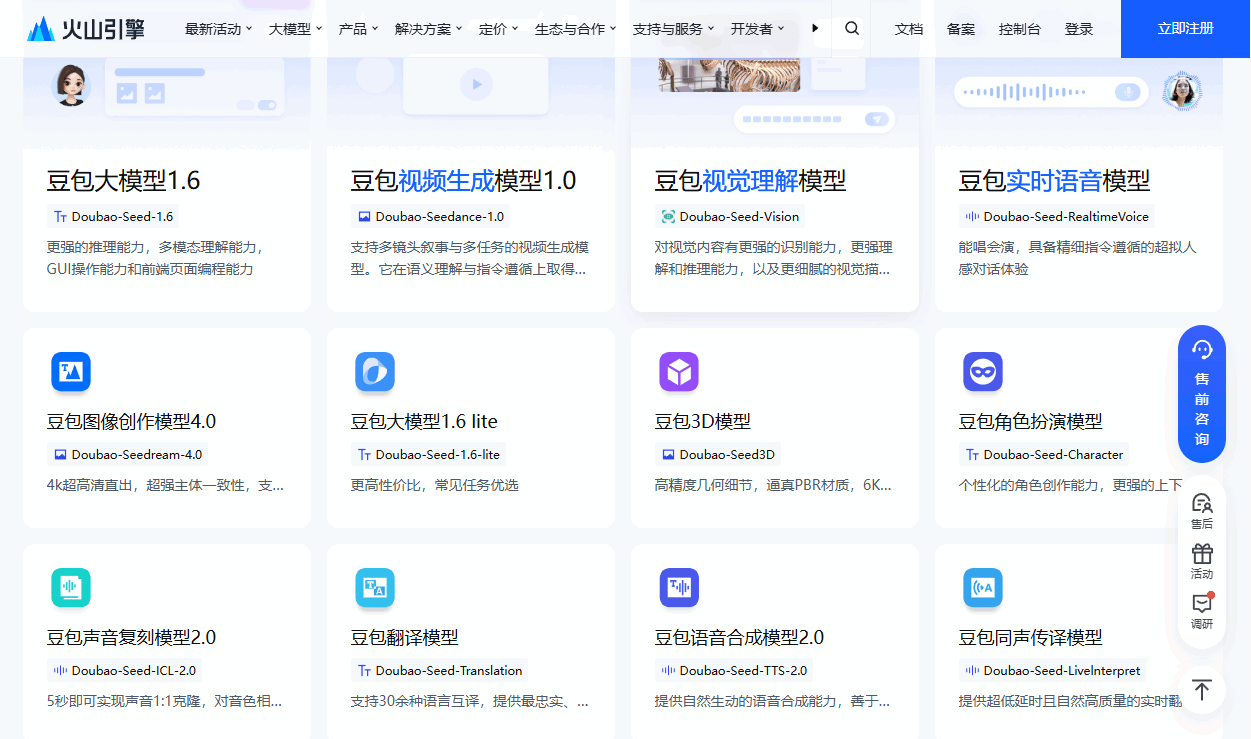
Task: Open the search magnifier icon
Action: 851,28
